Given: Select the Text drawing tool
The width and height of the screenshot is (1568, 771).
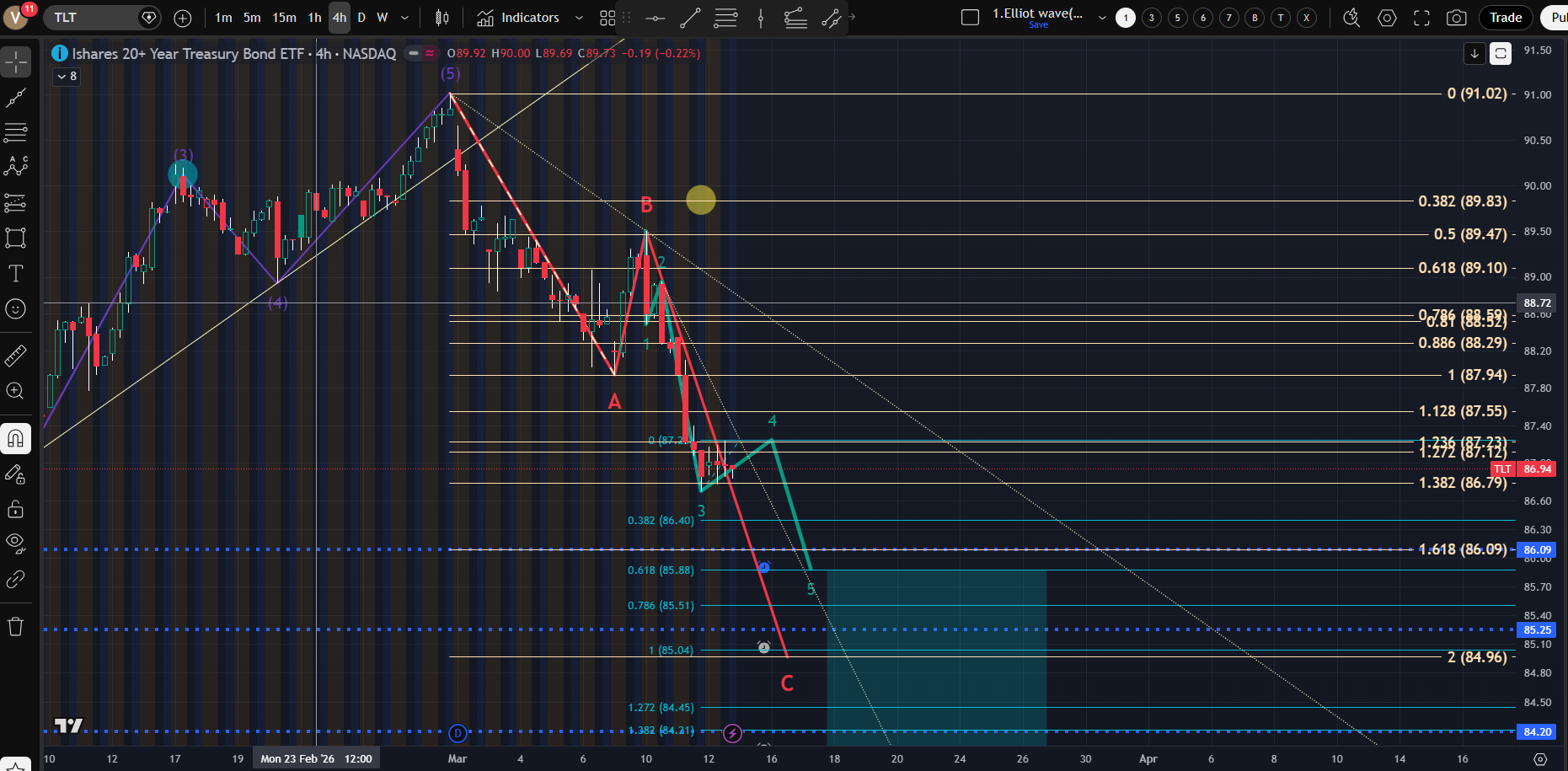Looking at the screenshot, I should point(15,273).
